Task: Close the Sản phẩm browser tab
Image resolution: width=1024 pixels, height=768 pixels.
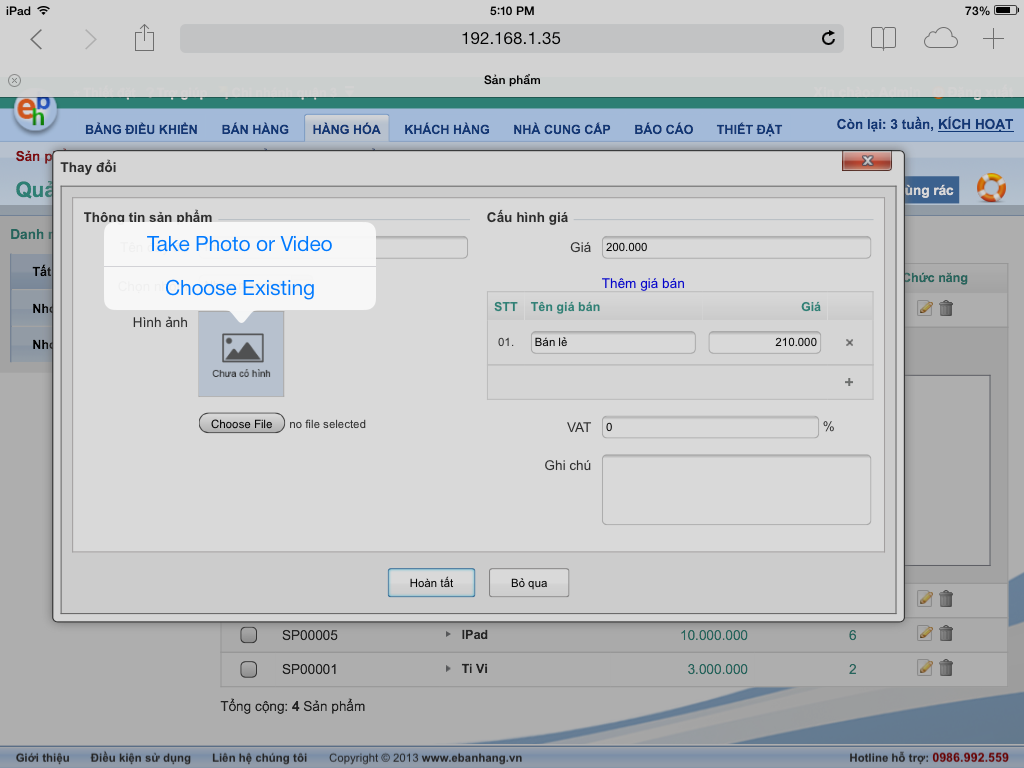Action: coord(14,80)
